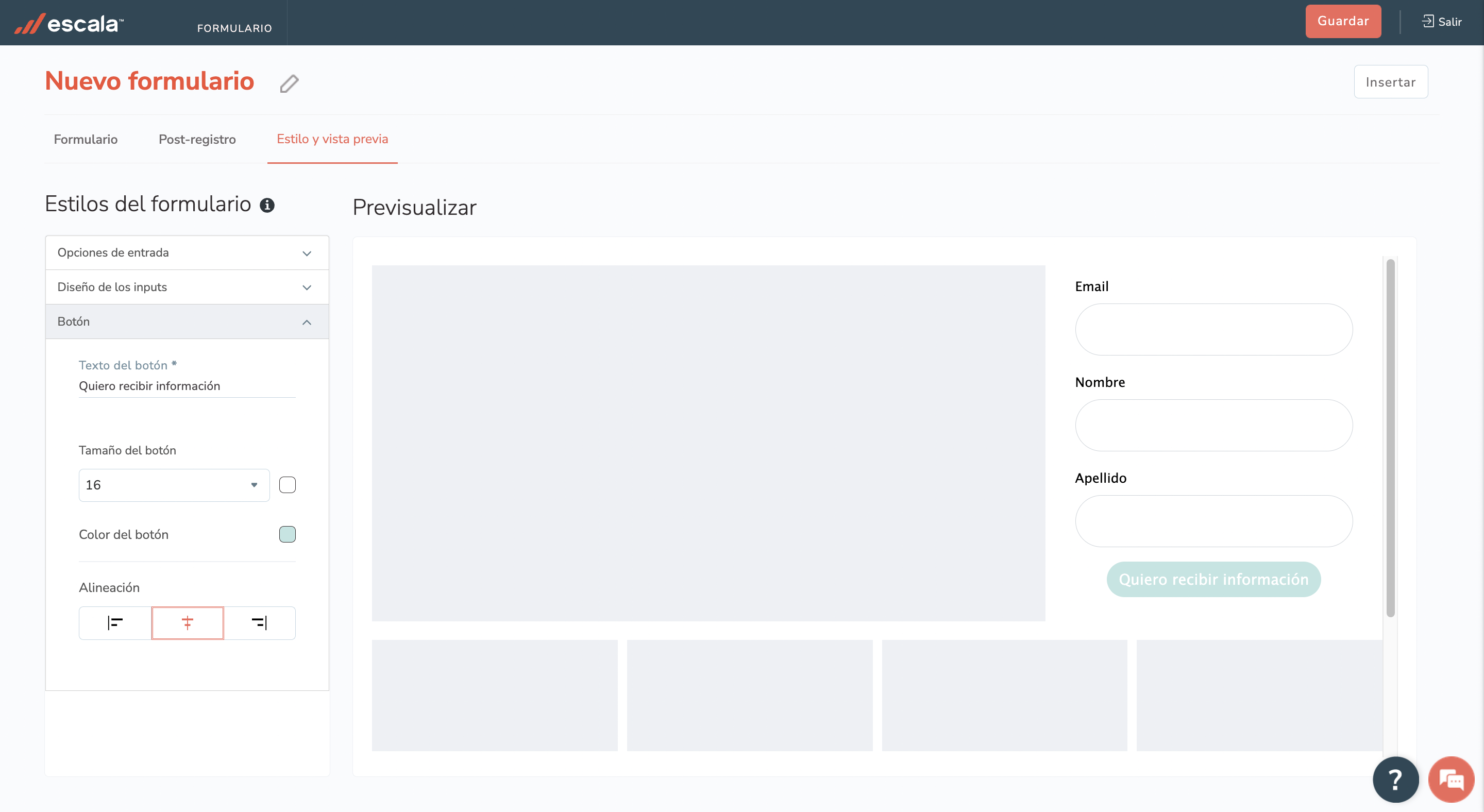Click Texto del botón input field

tap(187, 386)
